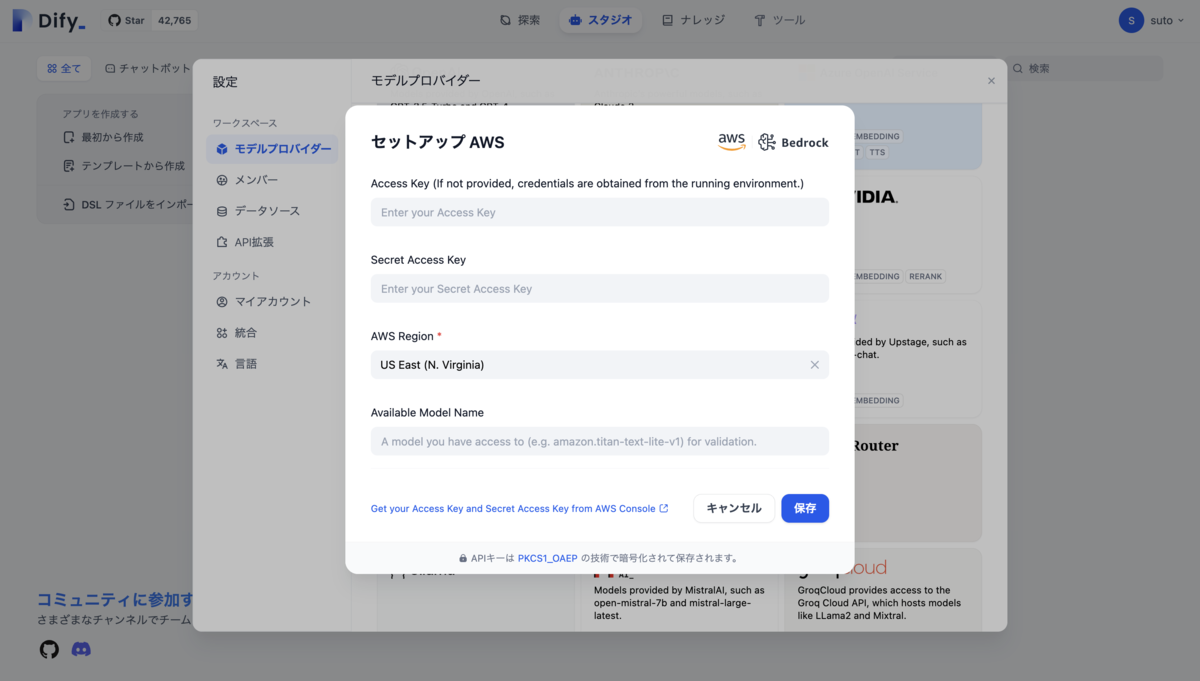Image resolution: width=1200 pixels, height=681 pixels.
Task: Click the star count 42,765
Action: pos(175,20)
